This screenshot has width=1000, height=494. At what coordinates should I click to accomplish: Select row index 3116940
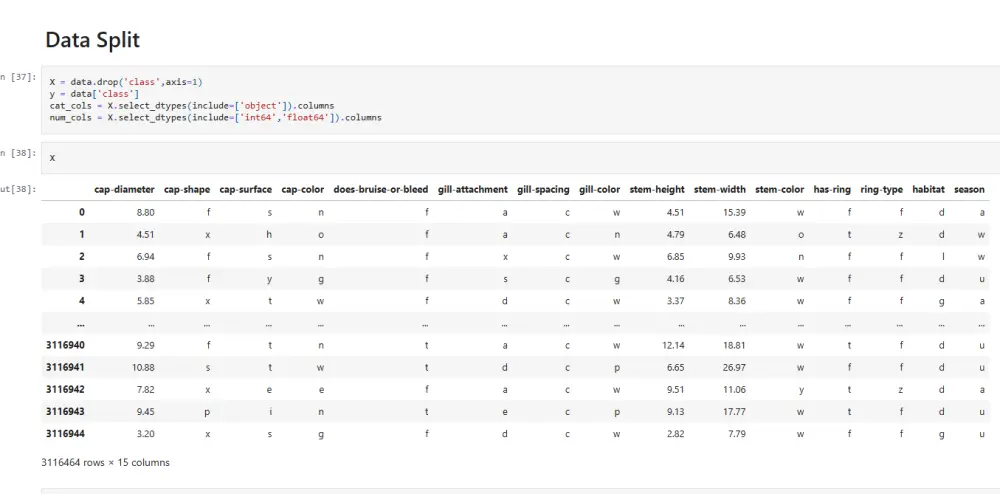[x=65, y=345]
